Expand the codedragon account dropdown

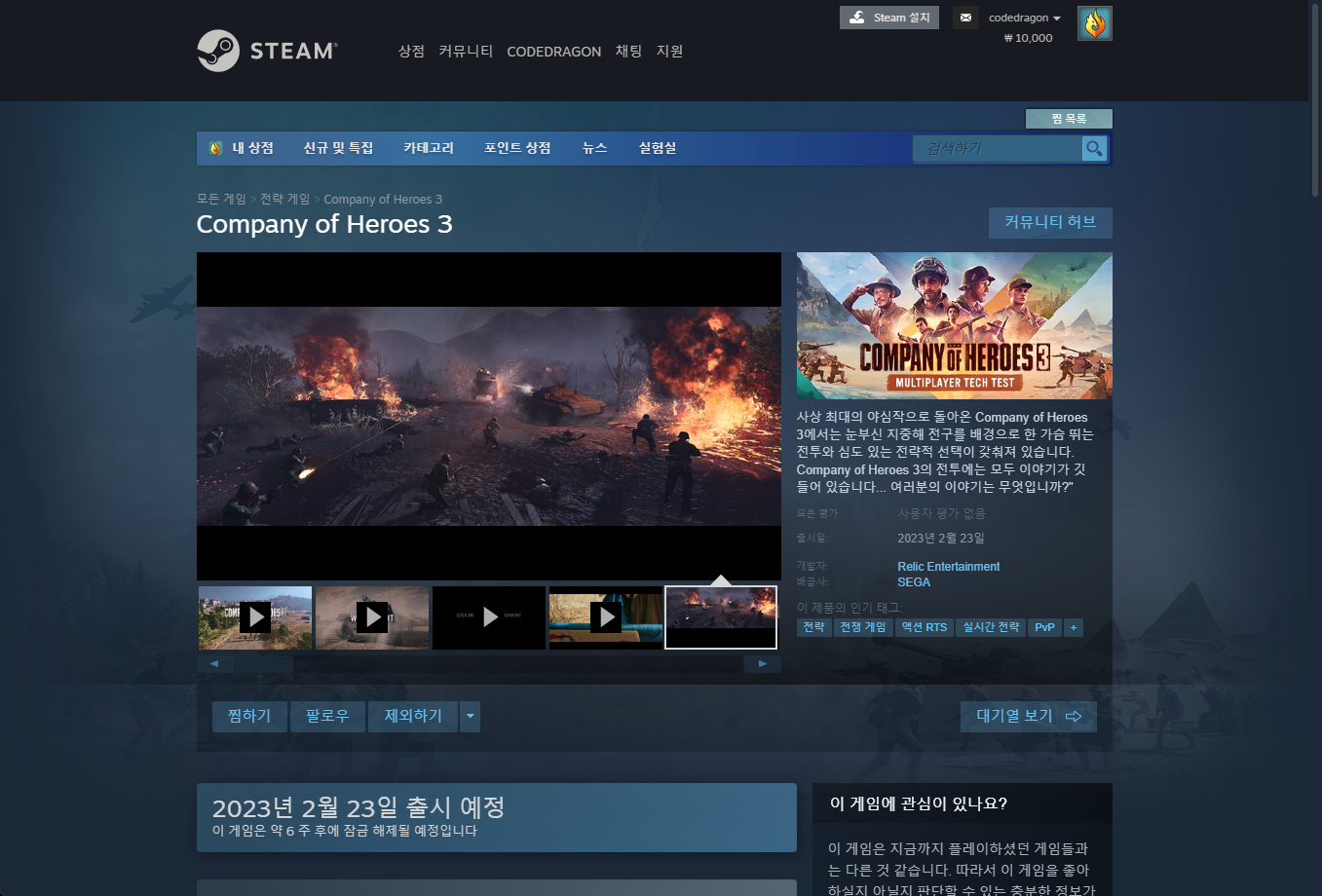[1024, 18]
